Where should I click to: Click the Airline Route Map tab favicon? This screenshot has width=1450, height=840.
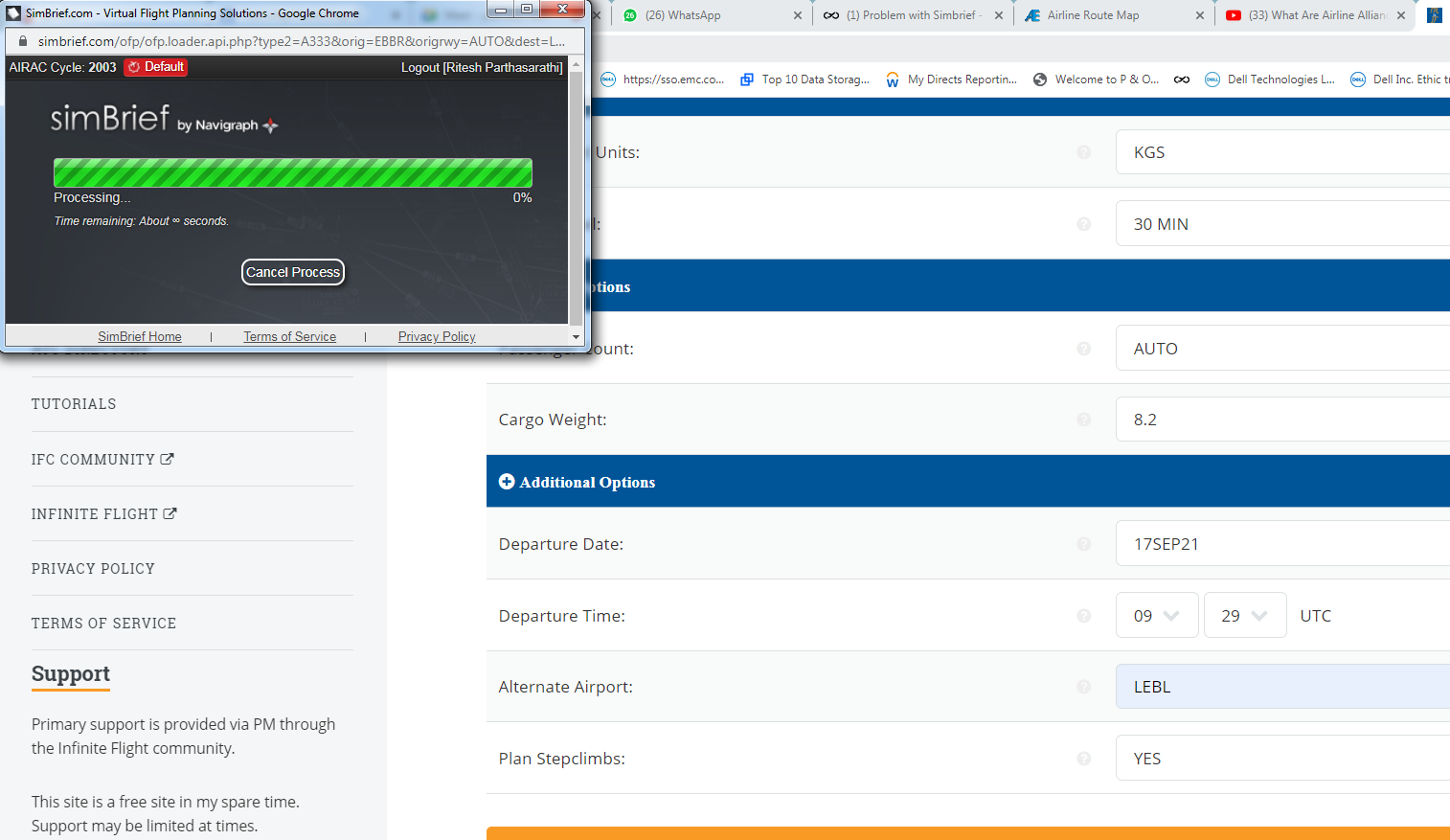click(1032, 15)
